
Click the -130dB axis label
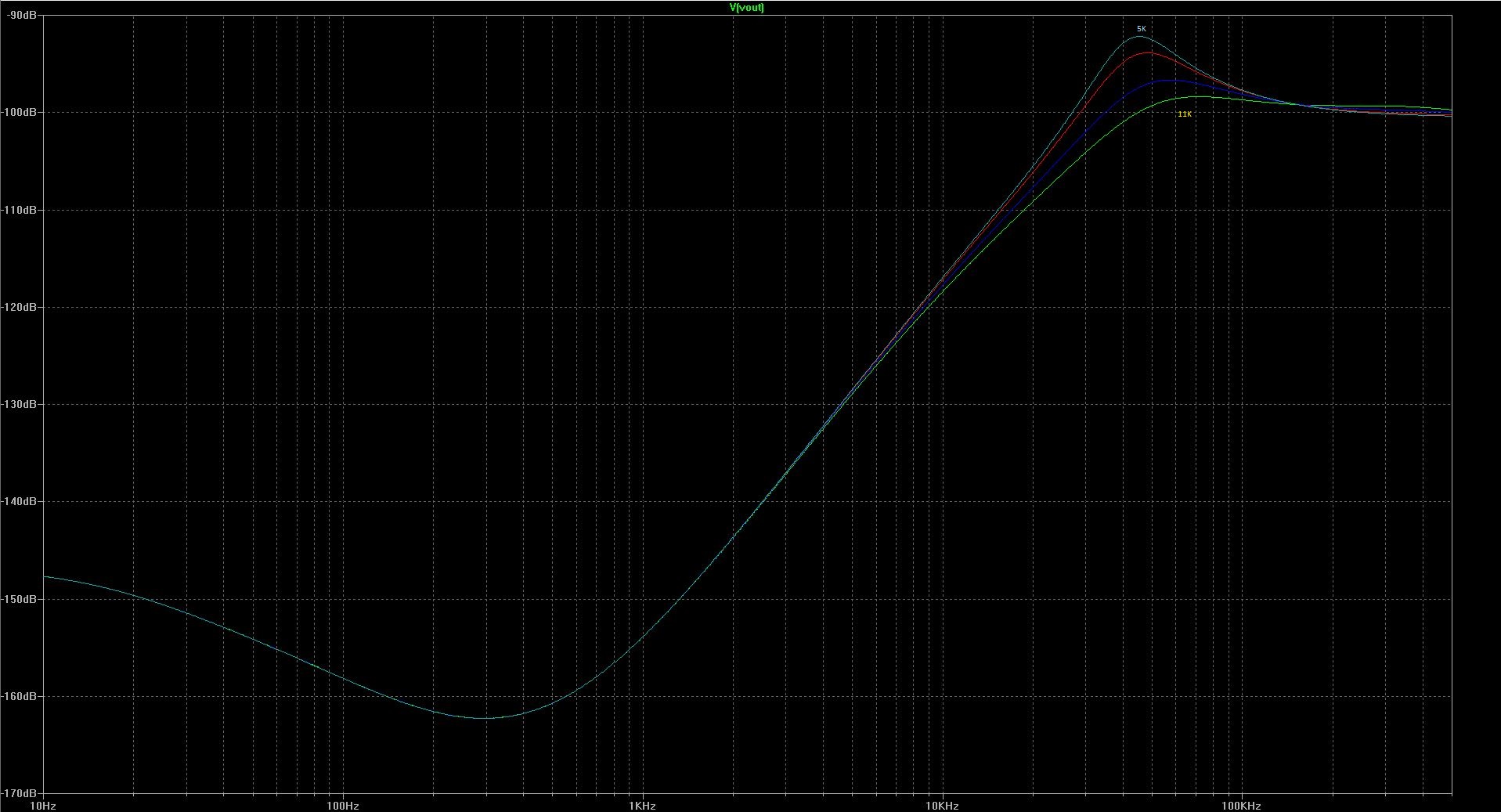coord(18,404)
